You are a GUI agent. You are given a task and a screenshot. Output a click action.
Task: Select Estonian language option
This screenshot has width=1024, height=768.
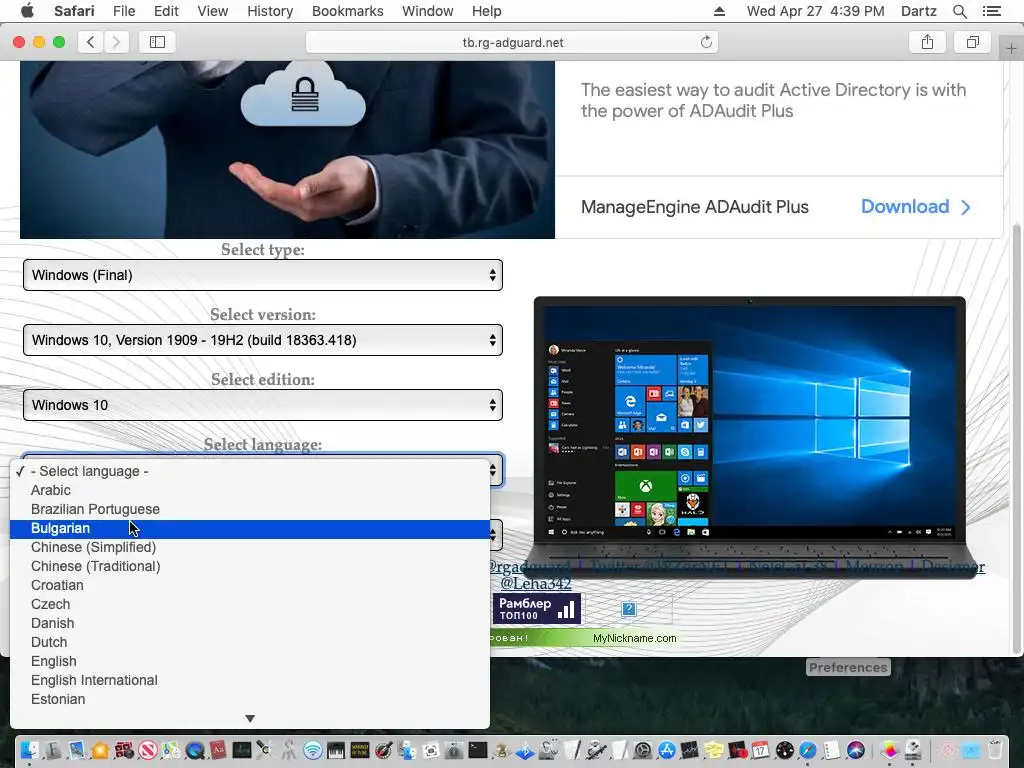[x=249, y=699]
